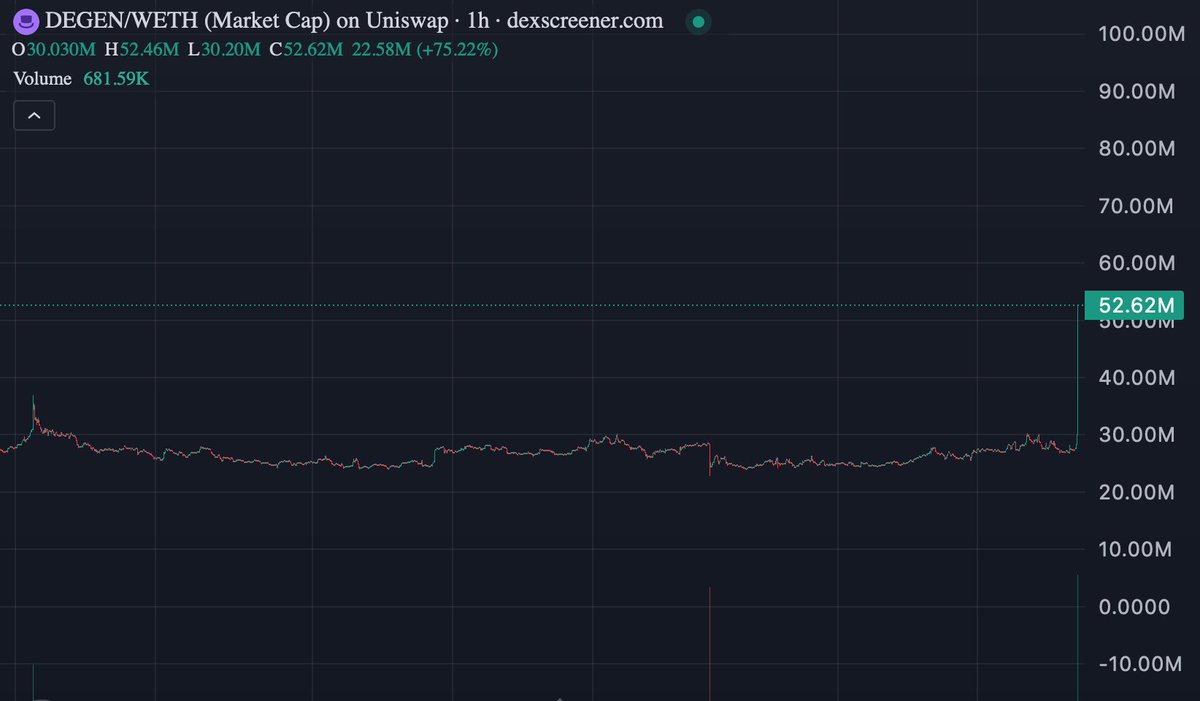The height and width of the screenshot is (701, 1200).
Task: Click the 52.62M current price label
Action: (1134, 305)
